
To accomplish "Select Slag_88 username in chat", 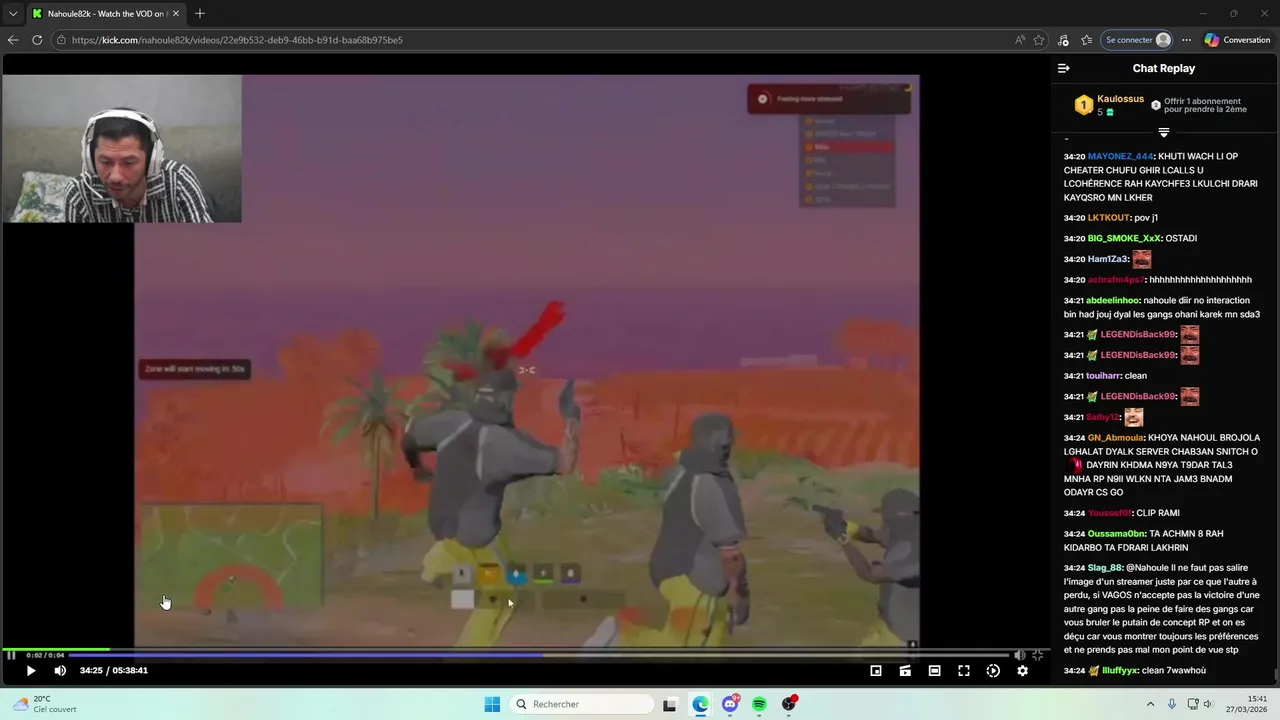I will 1105,568.
